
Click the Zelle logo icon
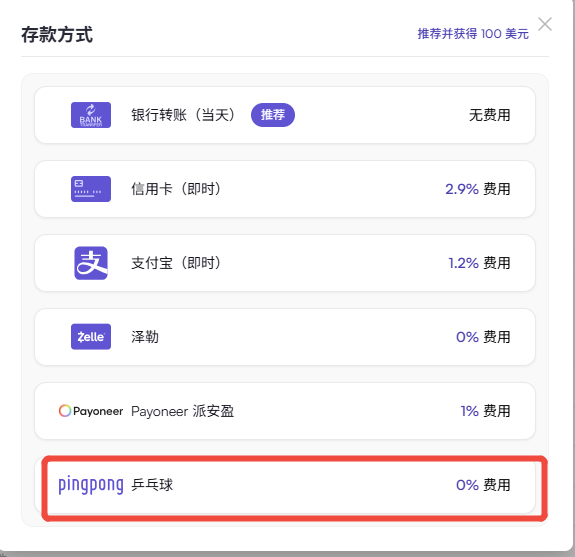(91, 337)
